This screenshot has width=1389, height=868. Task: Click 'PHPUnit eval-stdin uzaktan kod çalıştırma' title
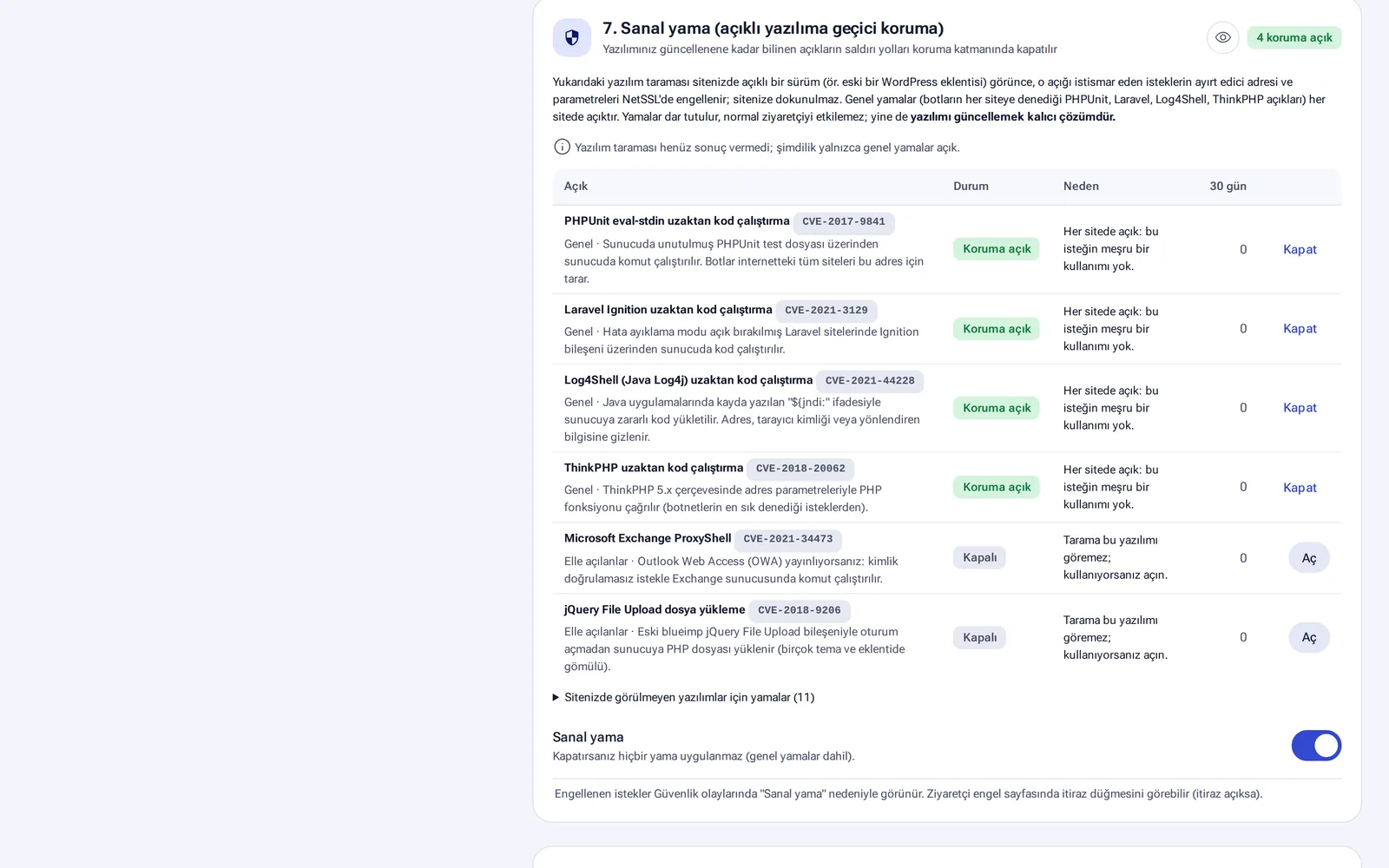point(677,221)
